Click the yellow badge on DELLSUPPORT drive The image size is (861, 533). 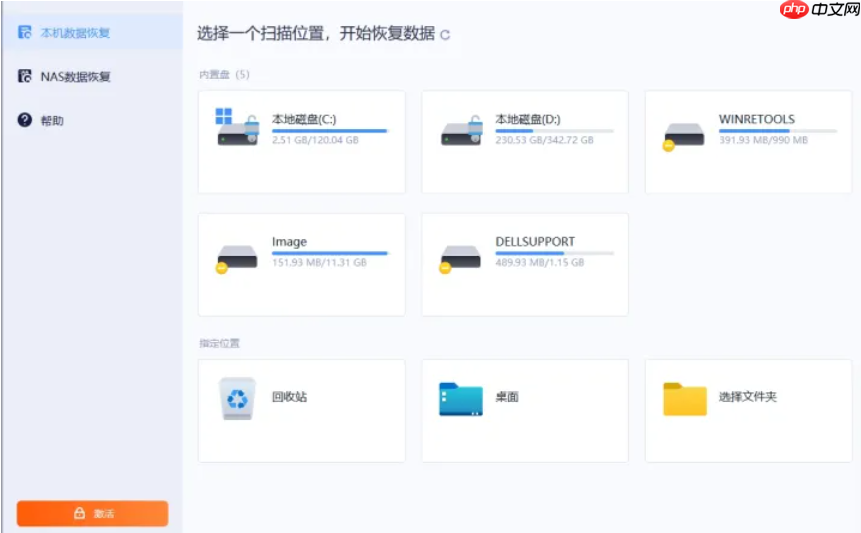pos(445,268)
